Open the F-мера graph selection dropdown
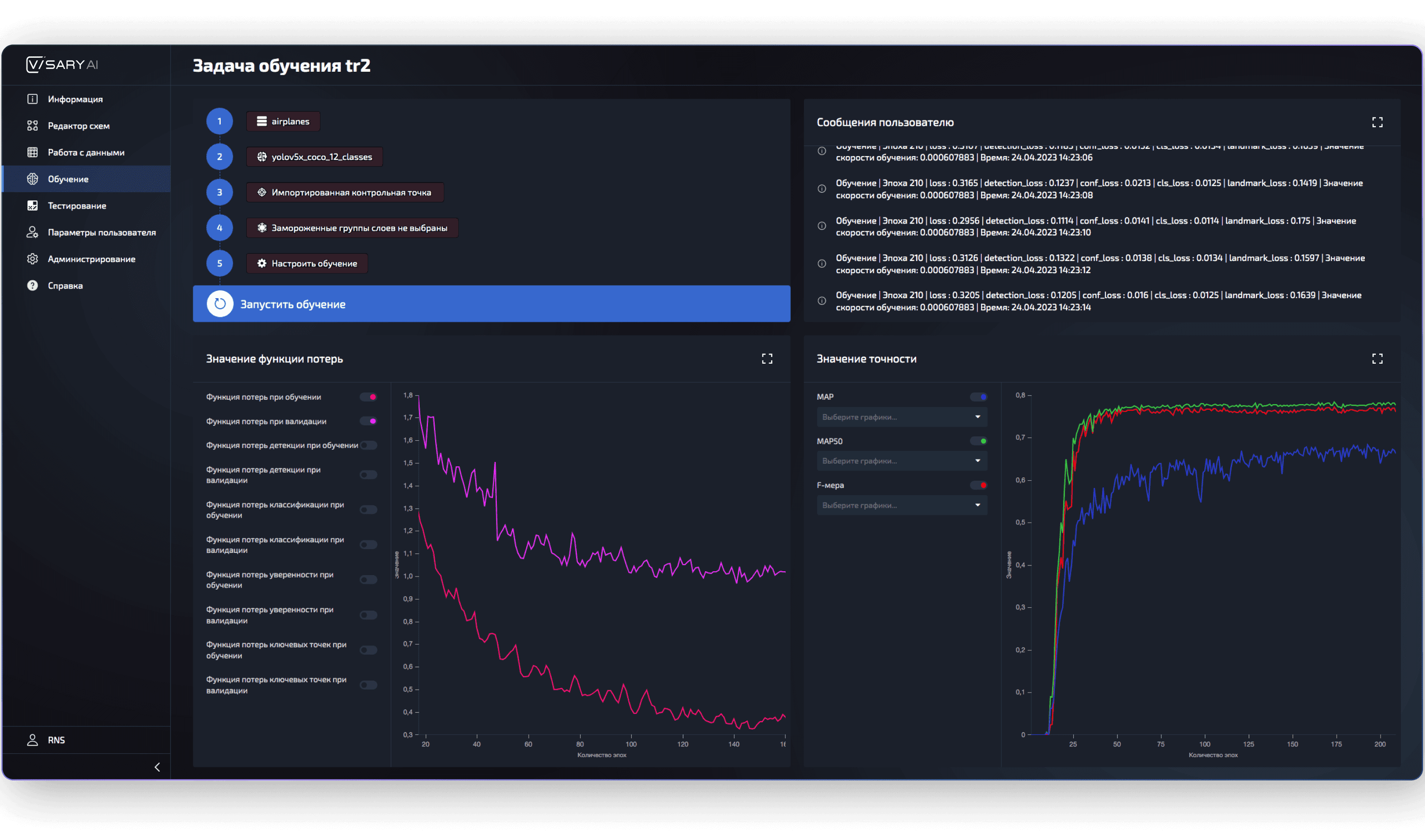 [901, 505]
